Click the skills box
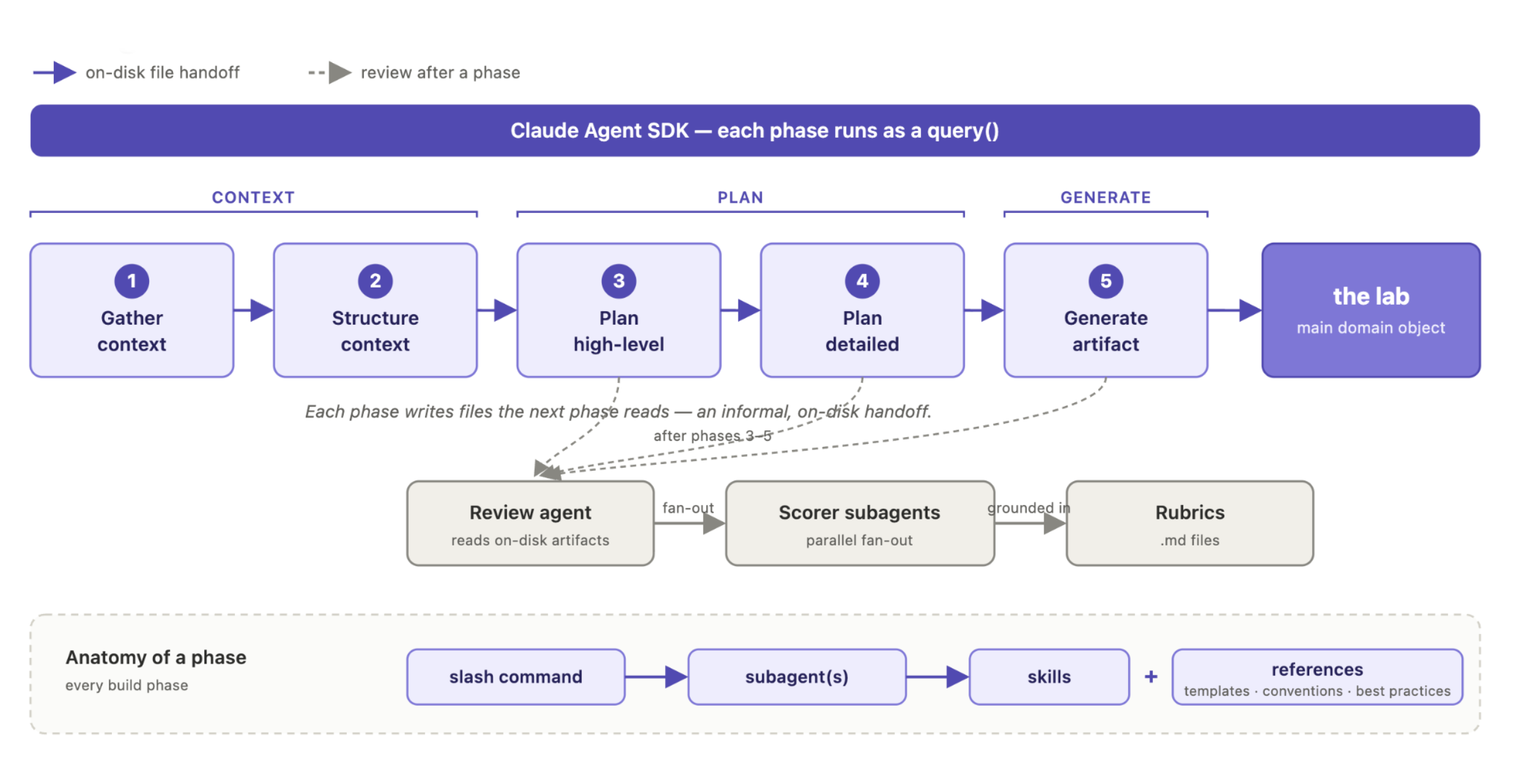1527x784 pixels. pyautogui.click(x=1049, y=677)
